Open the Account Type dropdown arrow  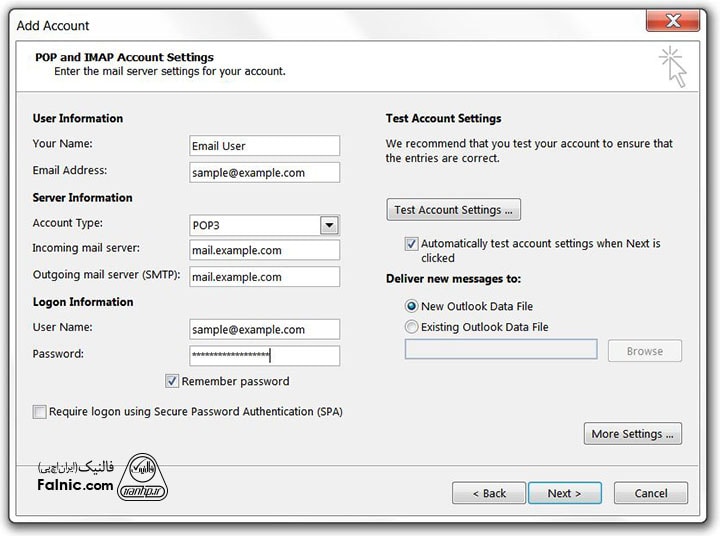click(x=329, y=225)
